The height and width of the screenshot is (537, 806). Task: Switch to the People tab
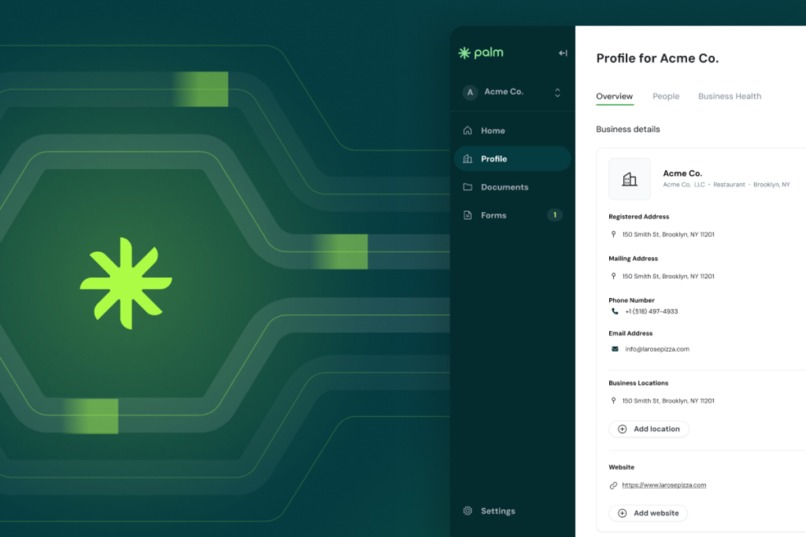pos(666,96)
